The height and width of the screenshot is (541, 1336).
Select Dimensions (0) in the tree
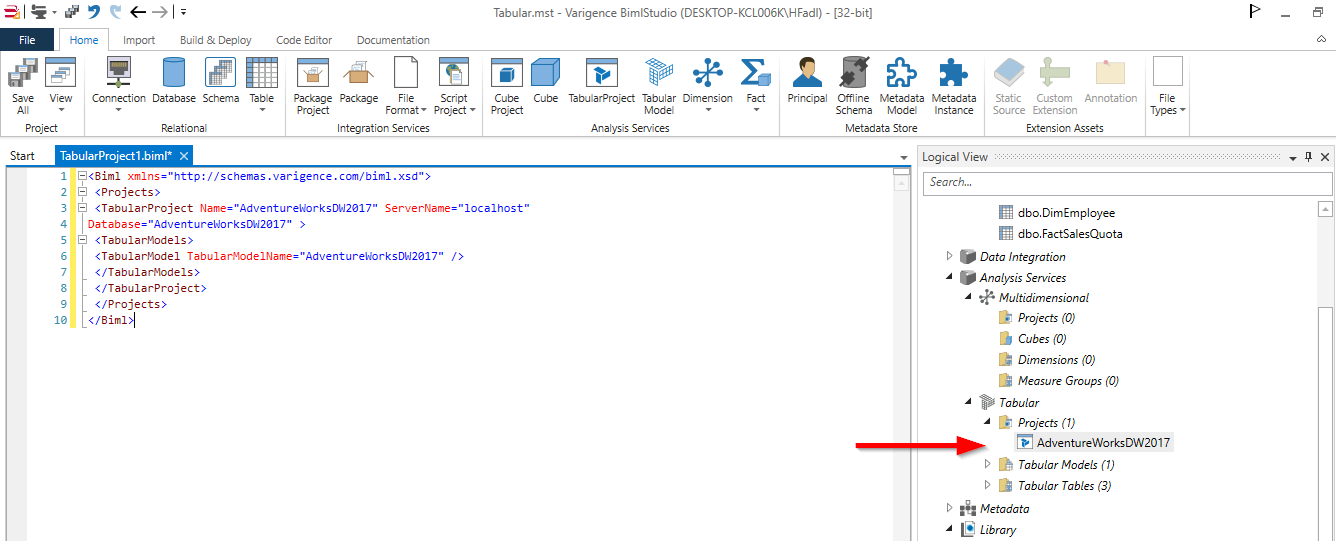(x=1056, y=360)
